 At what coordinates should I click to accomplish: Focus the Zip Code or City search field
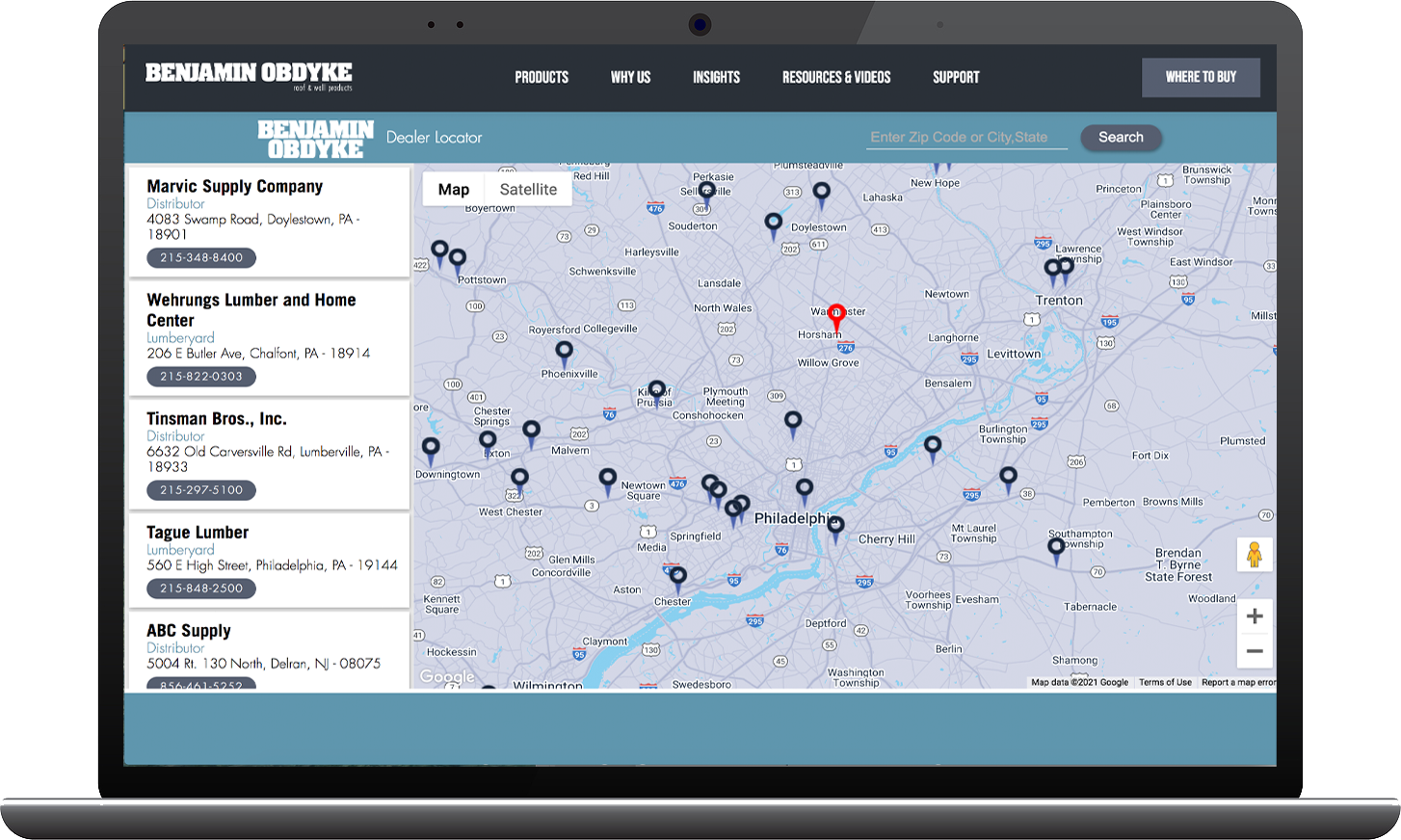(966, 138)
